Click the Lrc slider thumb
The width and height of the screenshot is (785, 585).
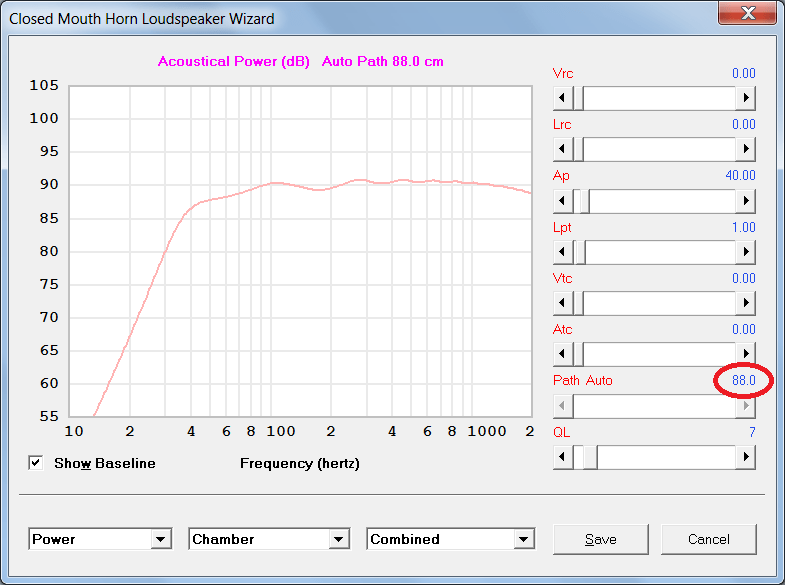click(x=578, y=149)
